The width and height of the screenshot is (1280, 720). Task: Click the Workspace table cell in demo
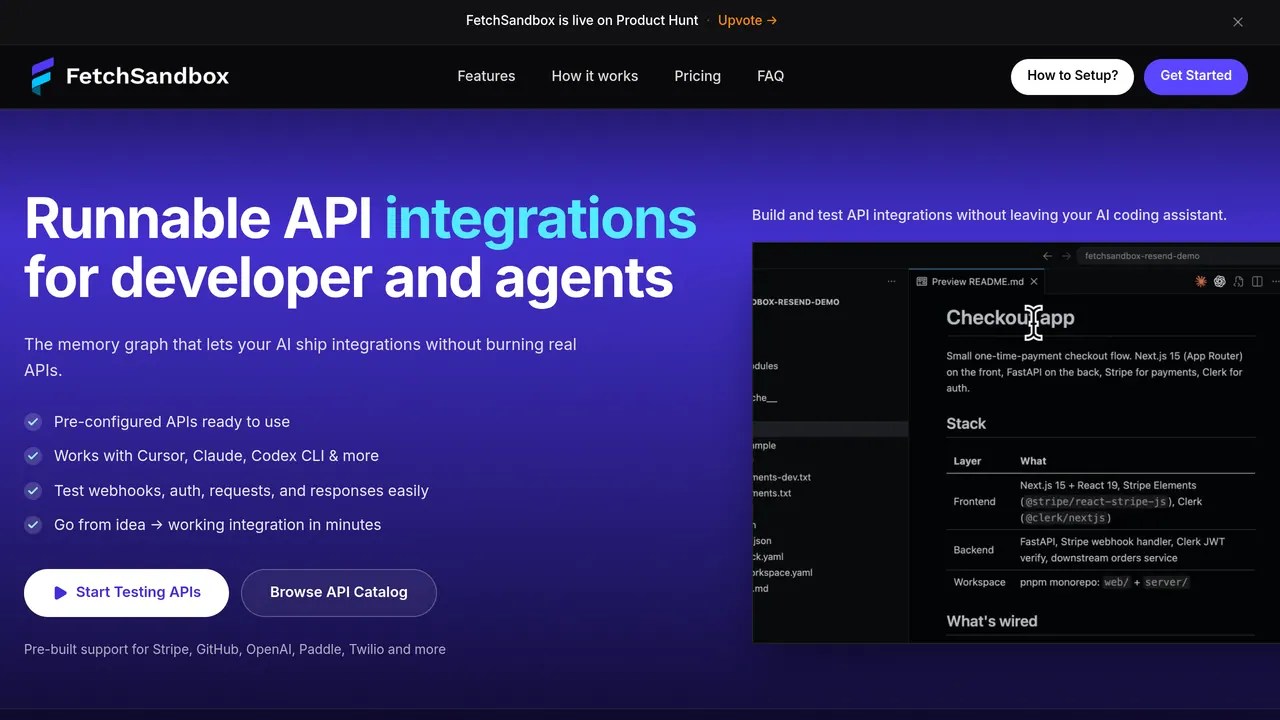coord(979,582)
